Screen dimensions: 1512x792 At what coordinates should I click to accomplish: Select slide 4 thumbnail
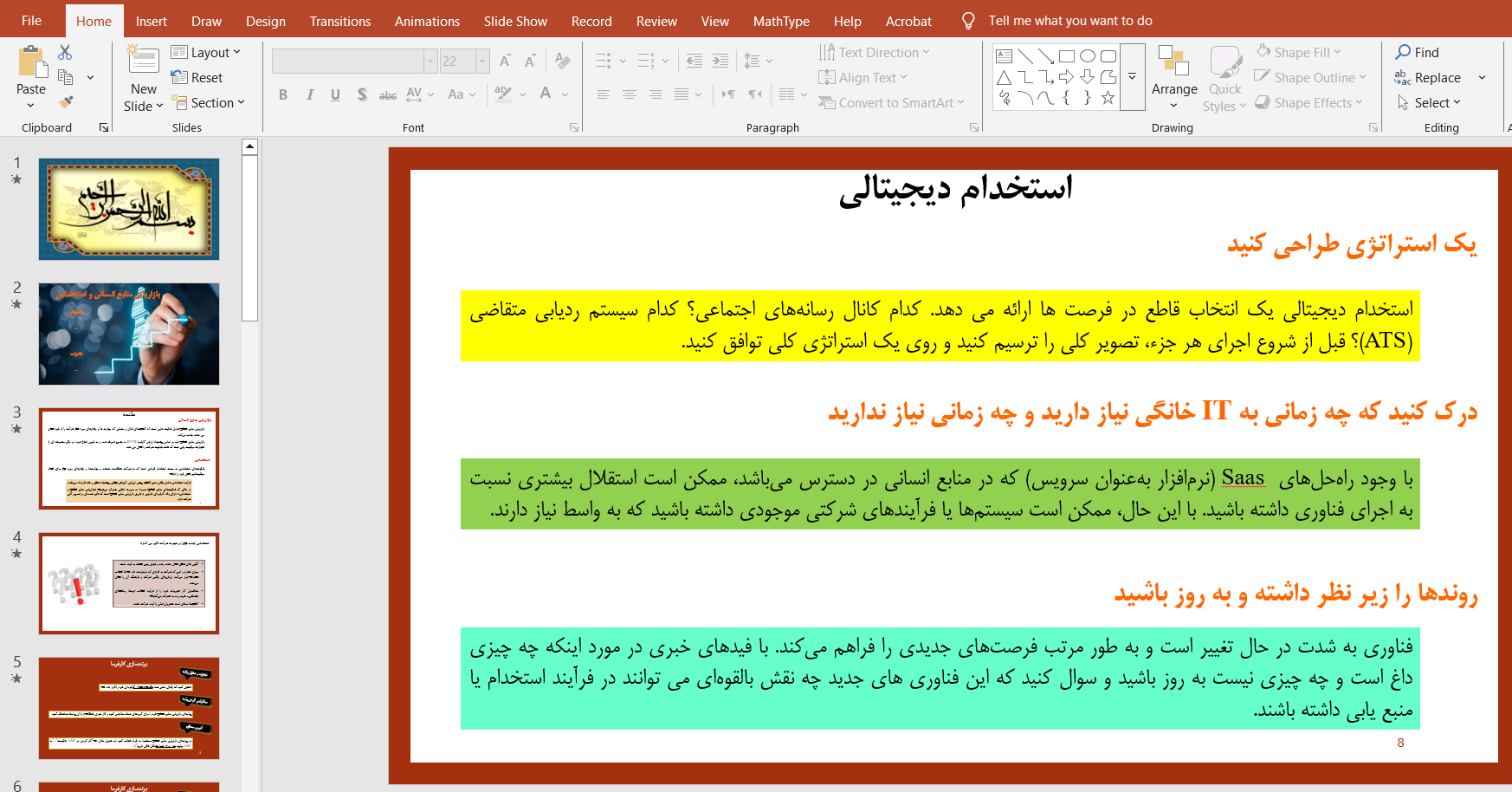(129, 583)
